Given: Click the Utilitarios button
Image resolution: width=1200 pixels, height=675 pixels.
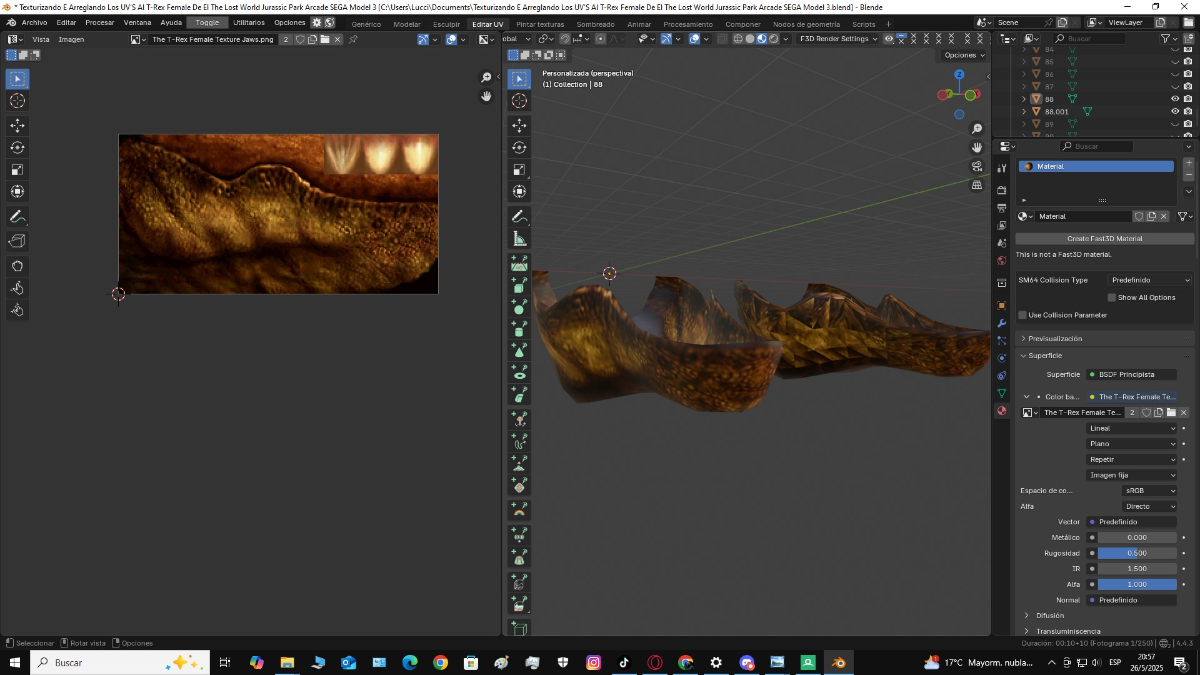Looking at the screenshot, I should coord(249,22).
